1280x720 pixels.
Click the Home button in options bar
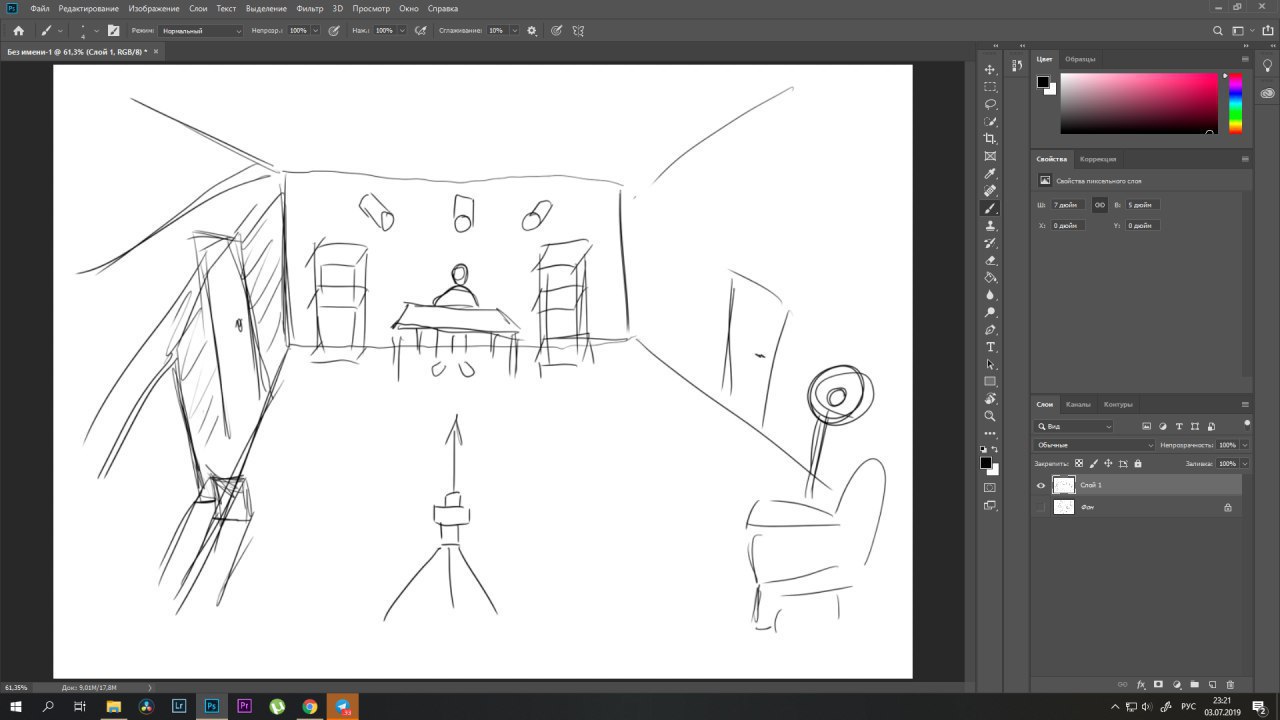[x=18, y=31]
